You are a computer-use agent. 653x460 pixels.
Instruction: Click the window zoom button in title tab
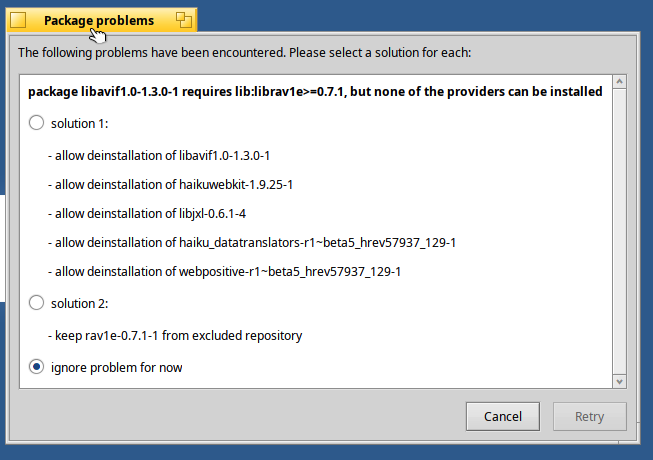coord(183,20)
